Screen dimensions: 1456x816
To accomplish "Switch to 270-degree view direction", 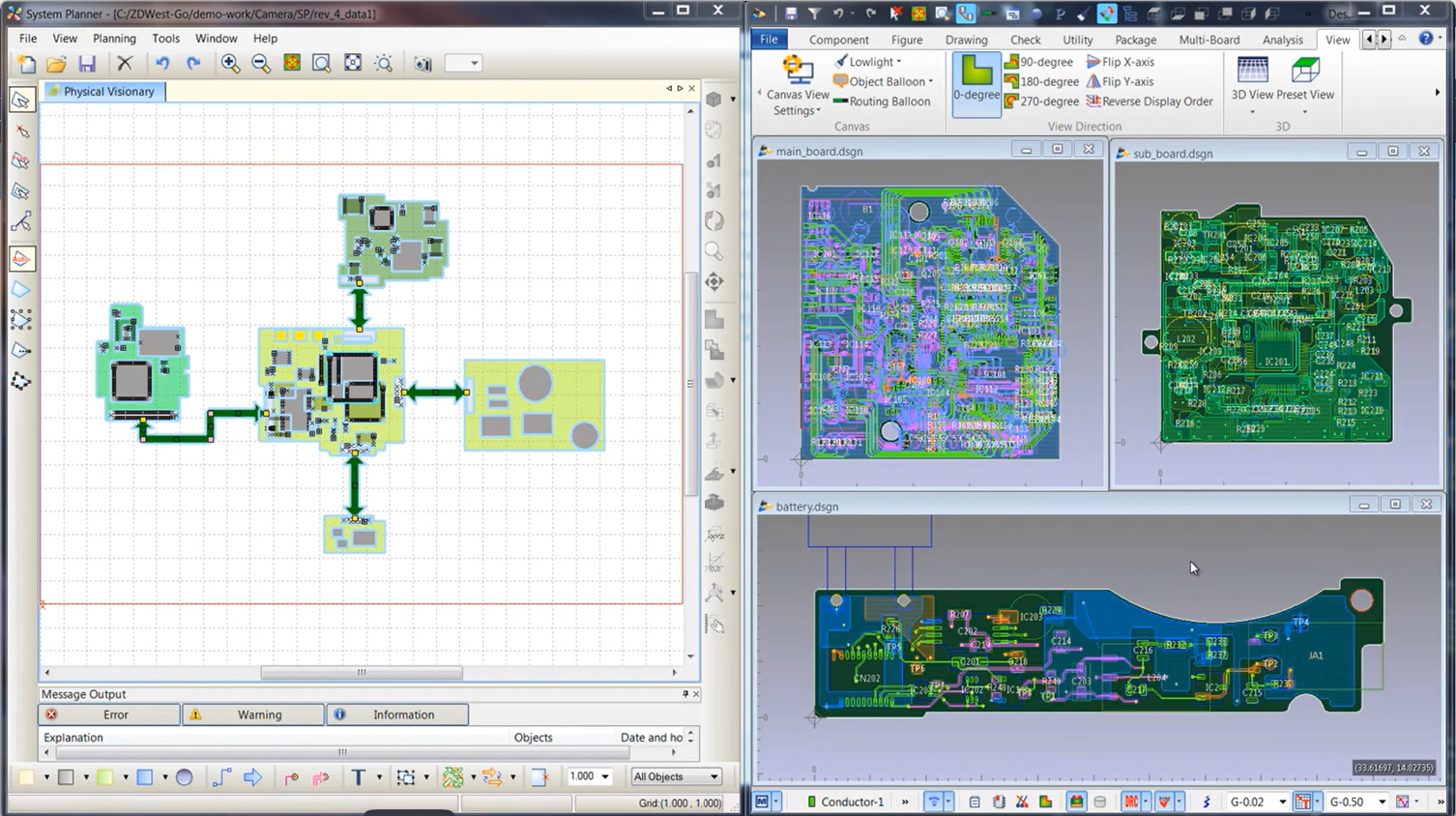I will (x=1042, y=102).
